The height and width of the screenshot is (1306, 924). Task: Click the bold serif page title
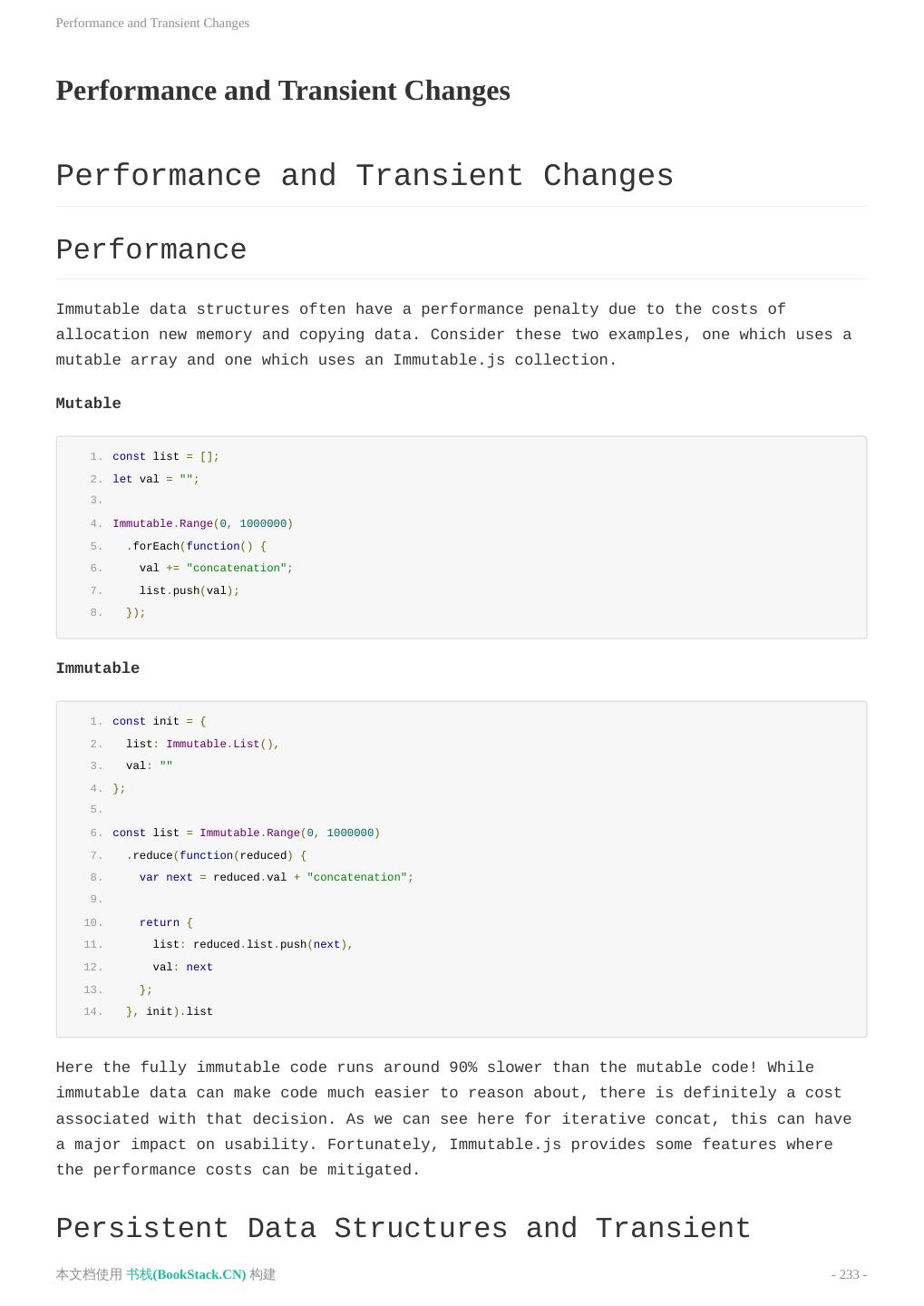point(283,91)
